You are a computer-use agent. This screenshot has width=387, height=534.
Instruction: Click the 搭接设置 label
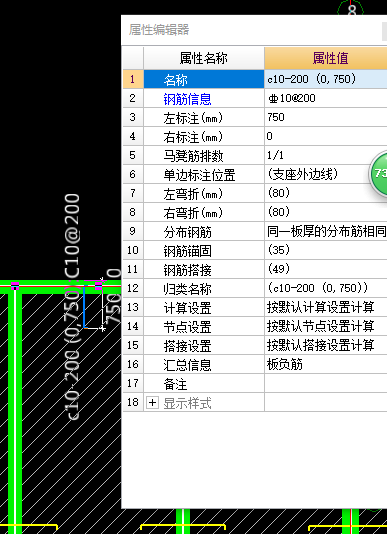(187, 347)
